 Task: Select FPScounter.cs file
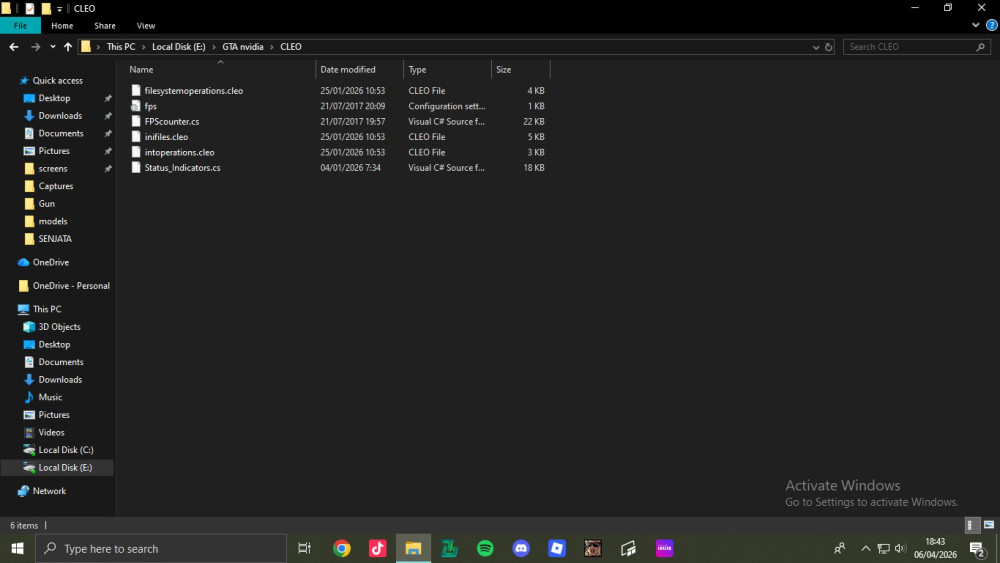pyautogui.click(x=172, y=121)
